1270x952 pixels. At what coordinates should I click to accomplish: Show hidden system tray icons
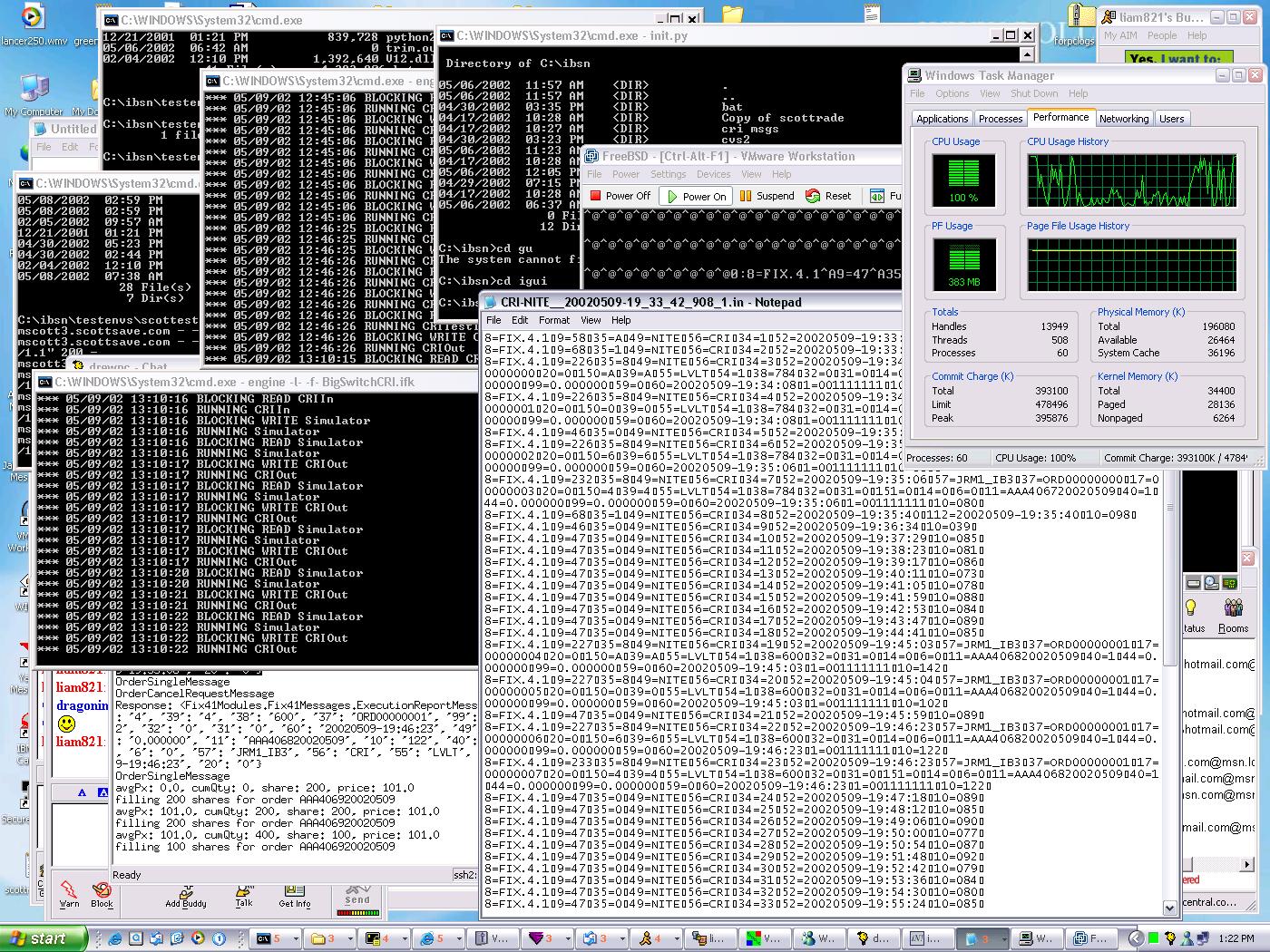click(x=1135, y=938)
